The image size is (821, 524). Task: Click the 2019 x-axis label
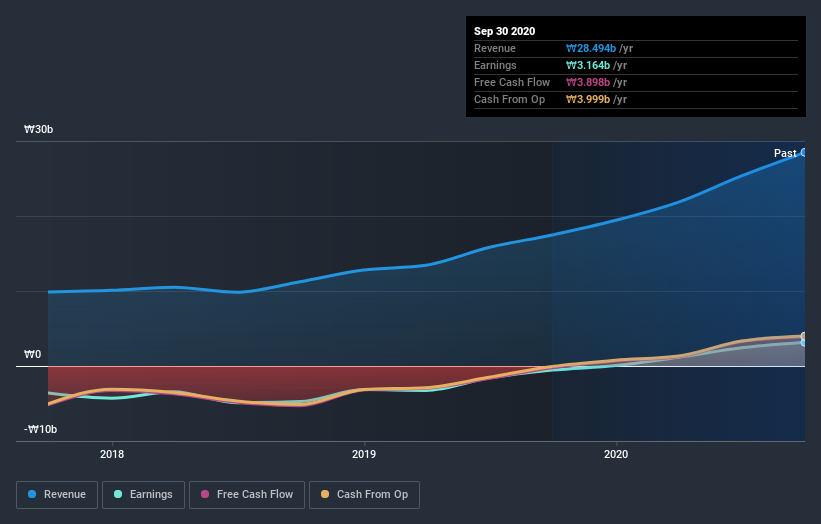pyautogui.click(x=364, y=454)
